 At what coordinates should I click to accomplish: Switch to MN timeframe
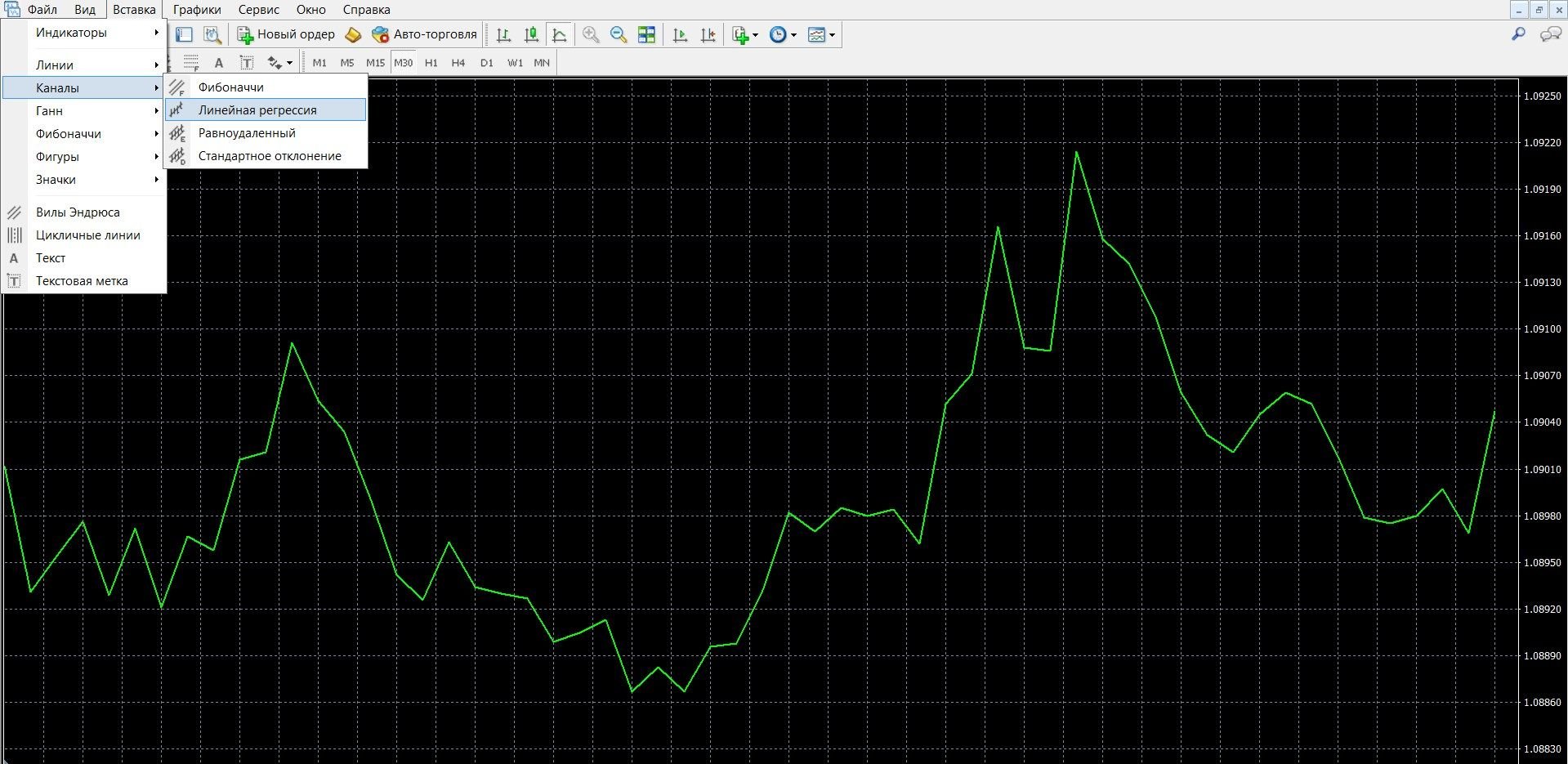point(542,63)
